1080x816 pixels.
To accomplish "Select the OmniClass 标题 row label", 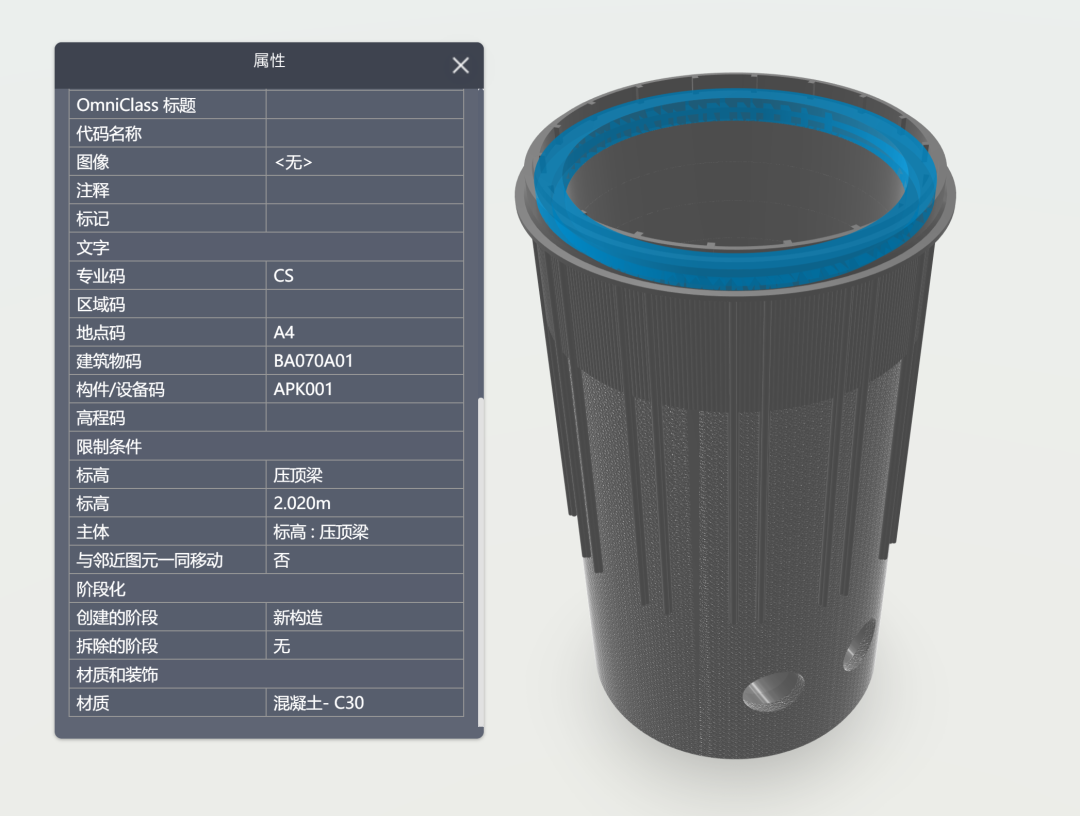I will [136, 105].
